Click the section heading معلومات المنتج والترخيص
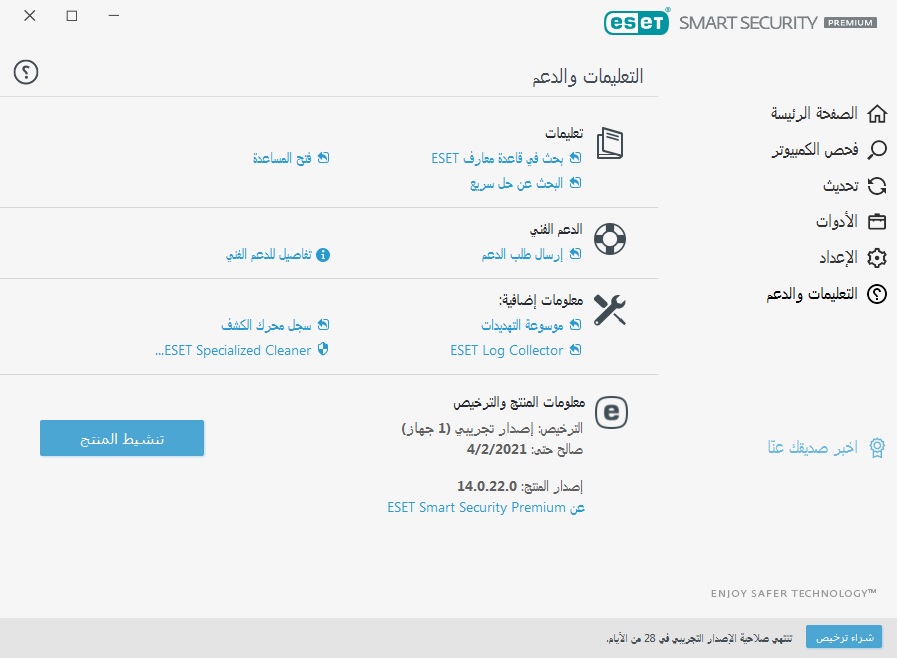This screenshot has height=658, width=897. point(519,403)
